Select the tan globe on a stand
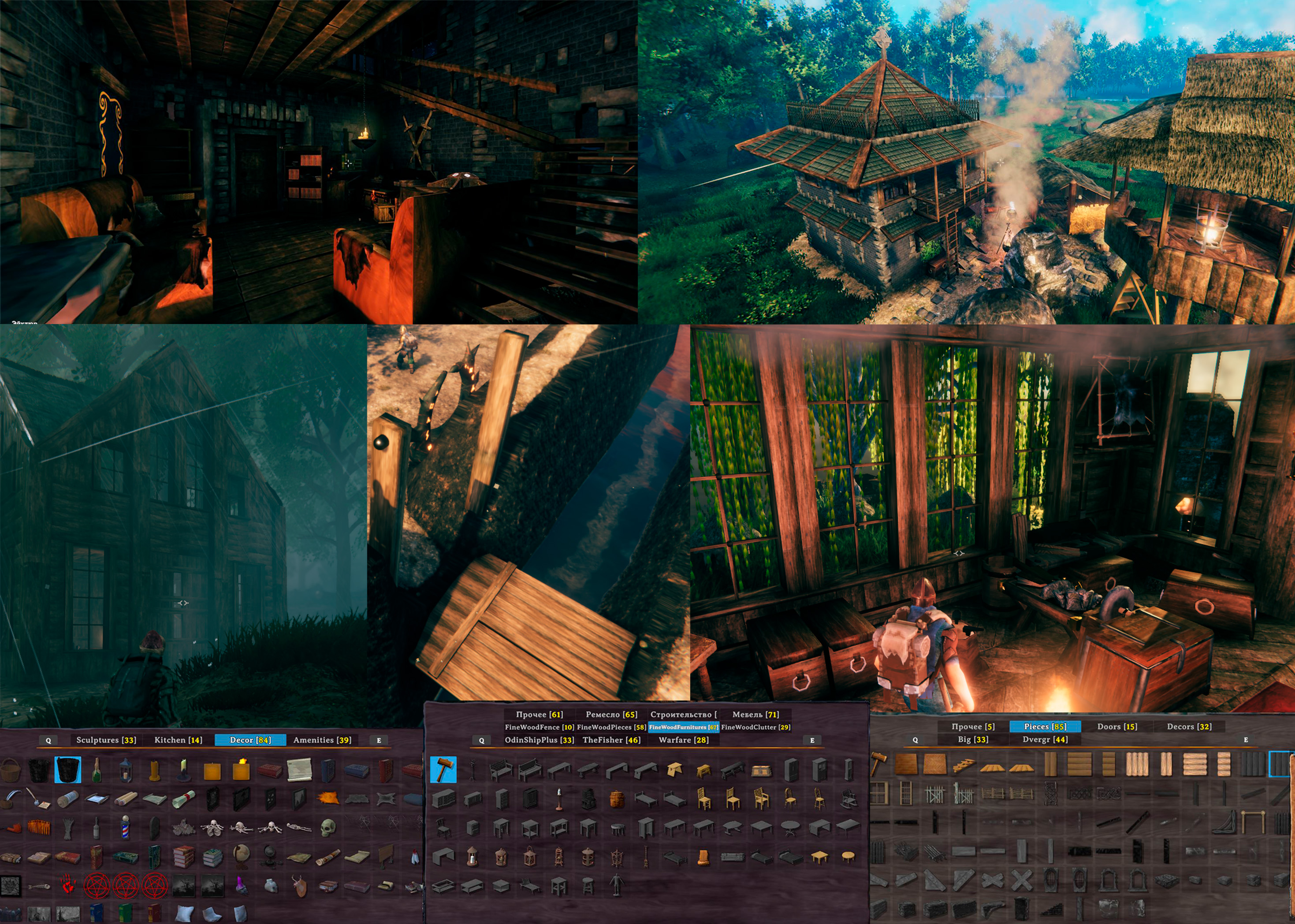 241,856
